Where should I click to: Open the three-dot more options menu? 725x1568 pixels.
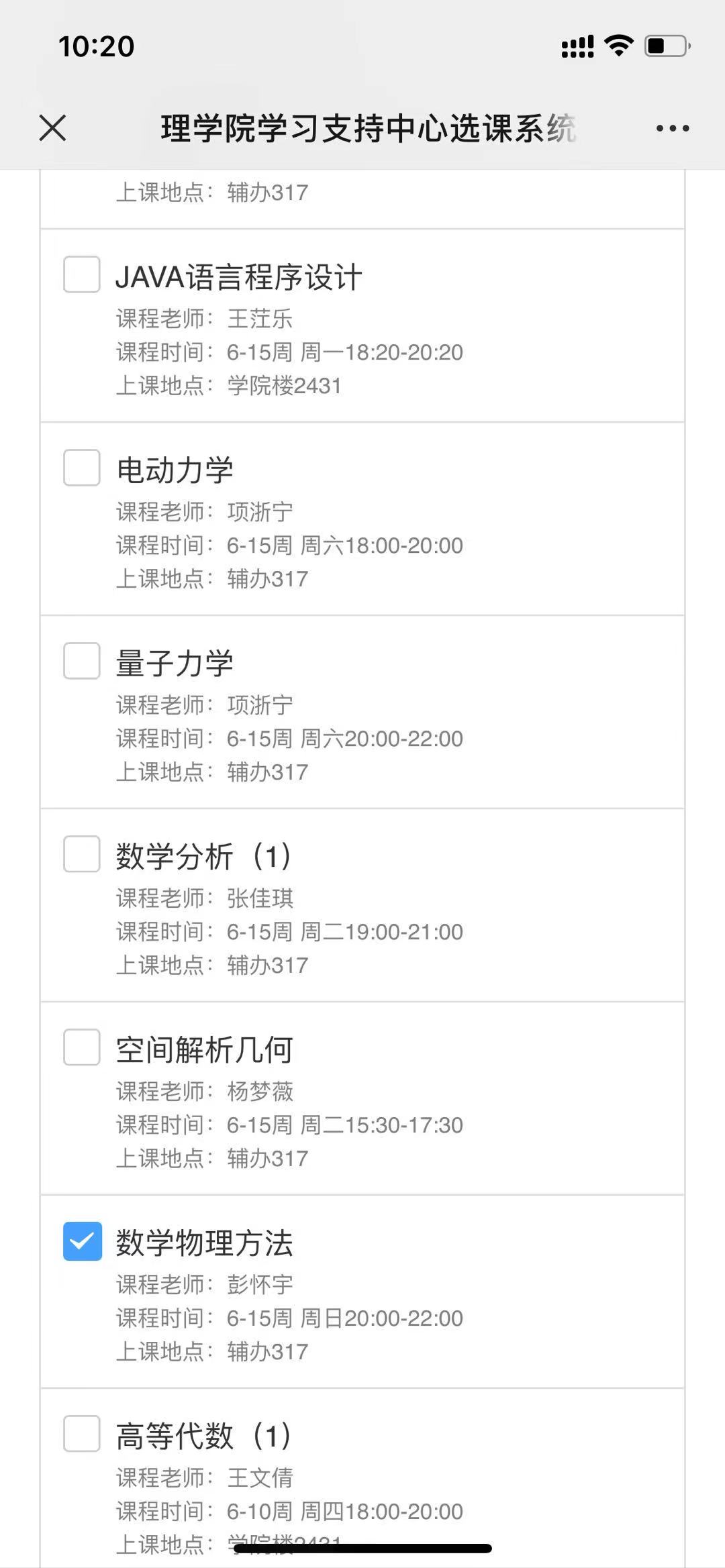673,128
